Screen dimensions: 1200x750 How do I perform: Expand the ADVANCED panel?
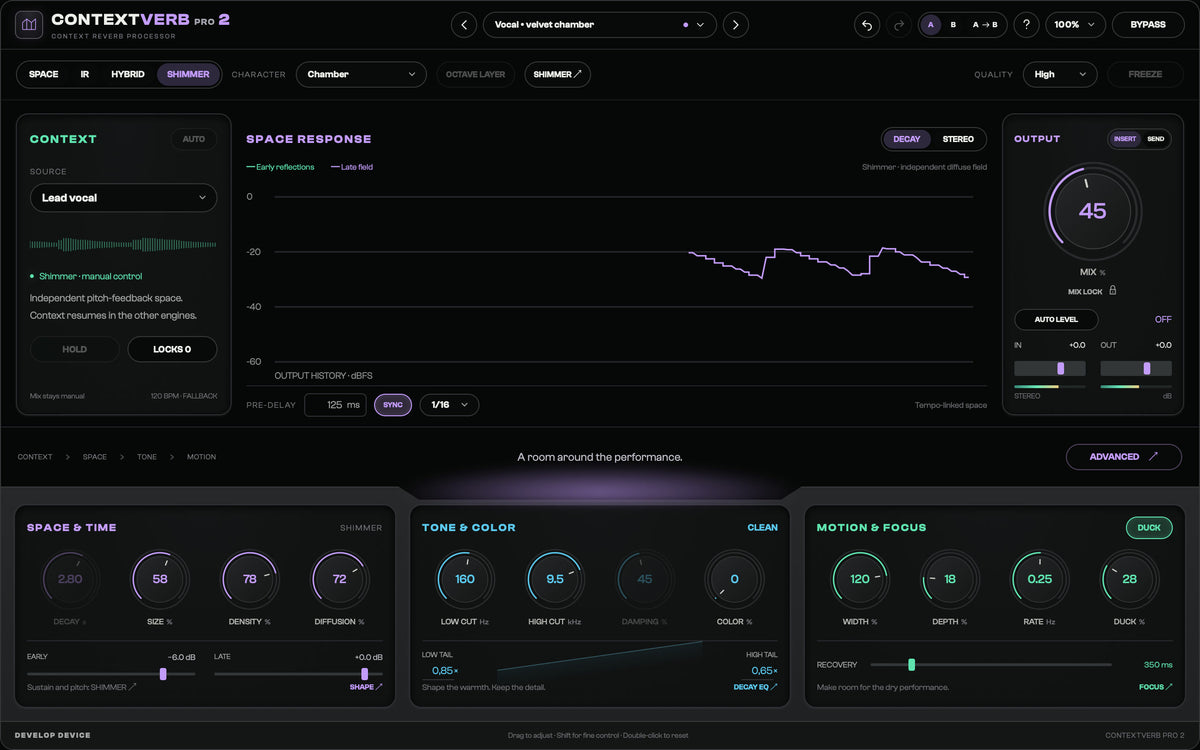(1124, 457)
